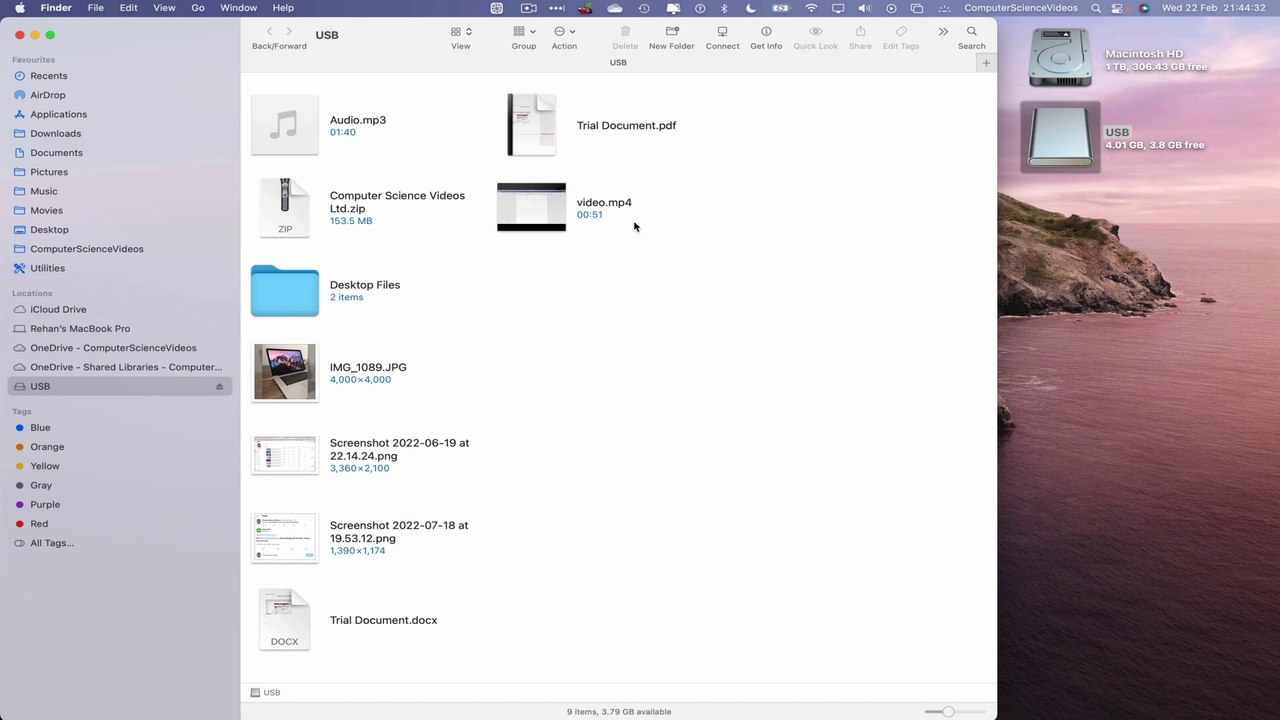Select Rehan's MacBook Pro in sidebar

click(119, 328)
